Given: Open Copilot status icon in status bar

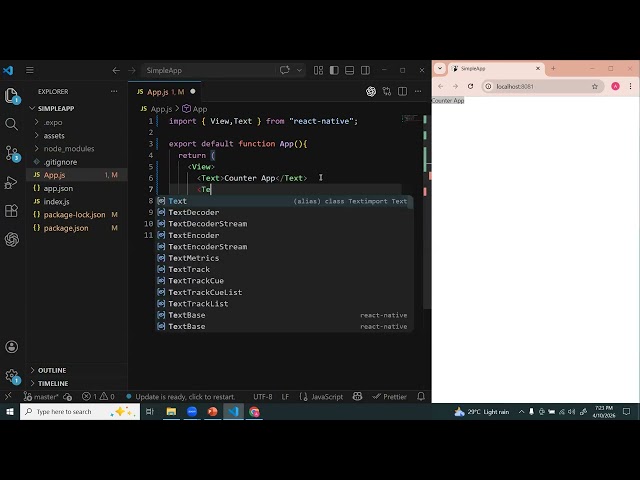Looking at the screenshot, I should pos(358,396).
